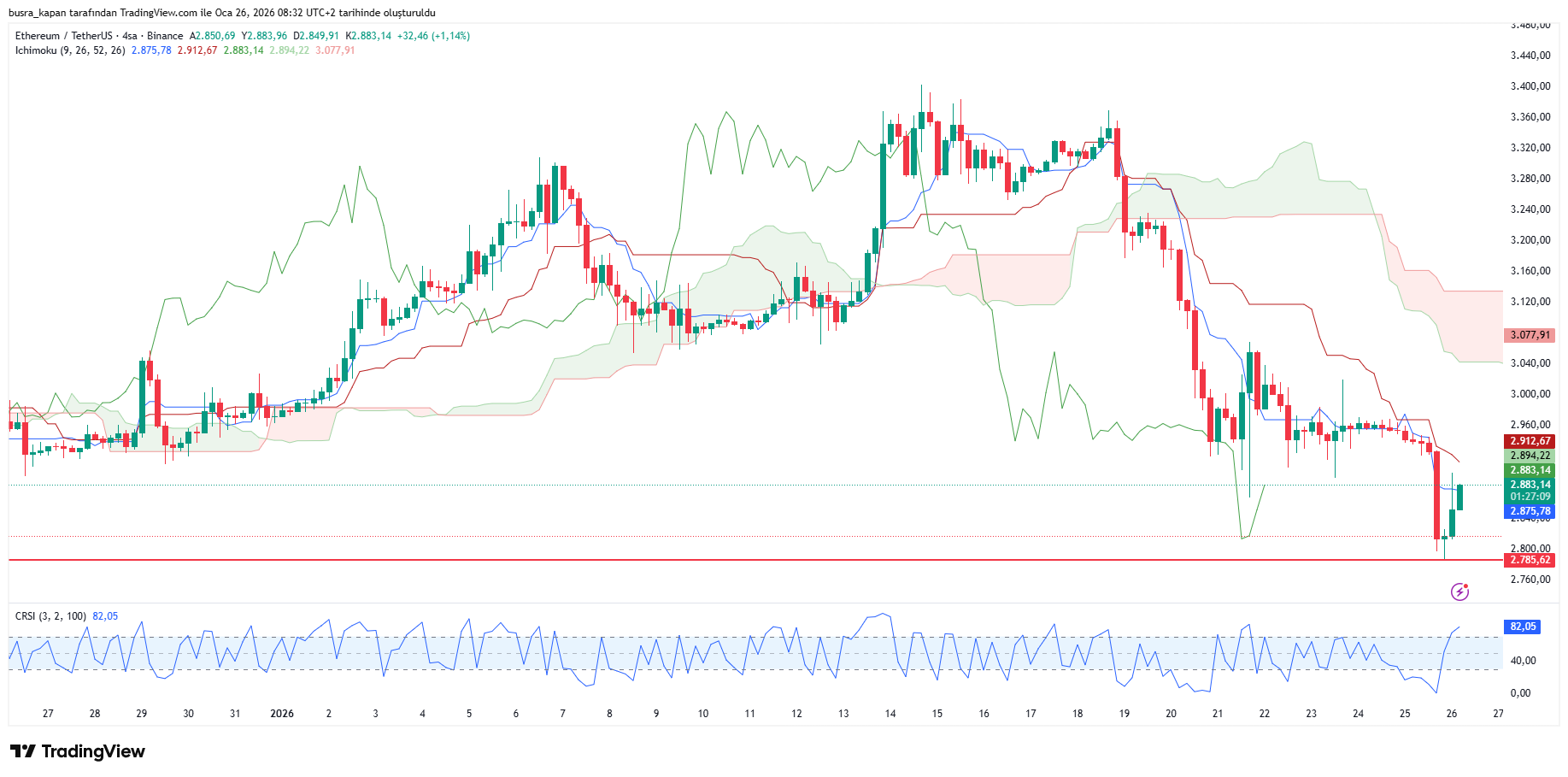Click date 14 on the time axis

click(890, 714)
